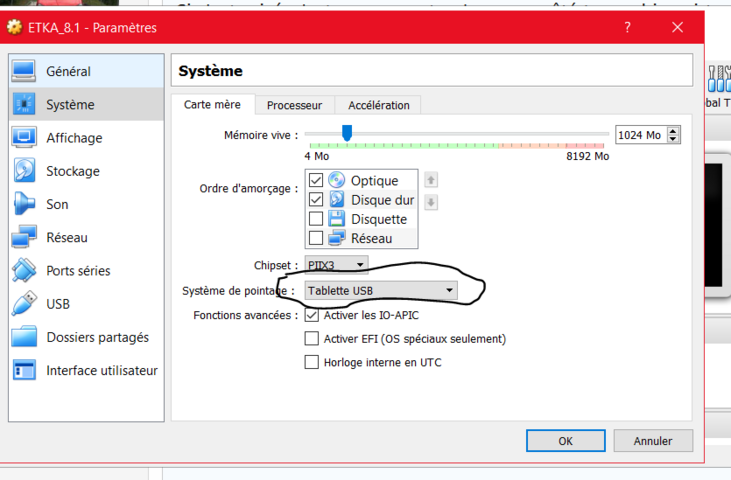Click the Global Tools icon behind dialog
The width and height of the screenshot is (731, 480).
[x=719, y=78]
